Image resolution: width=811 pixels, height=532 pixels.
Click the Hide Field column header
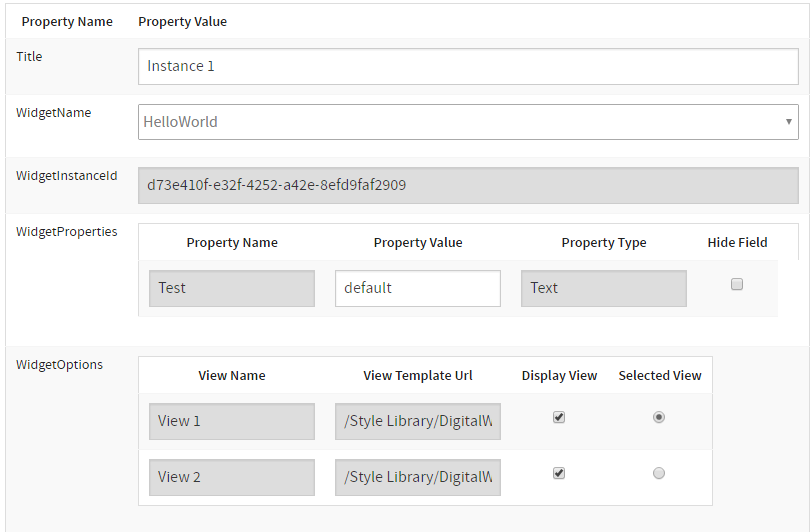pyautogui.click(x=737, y=242)
